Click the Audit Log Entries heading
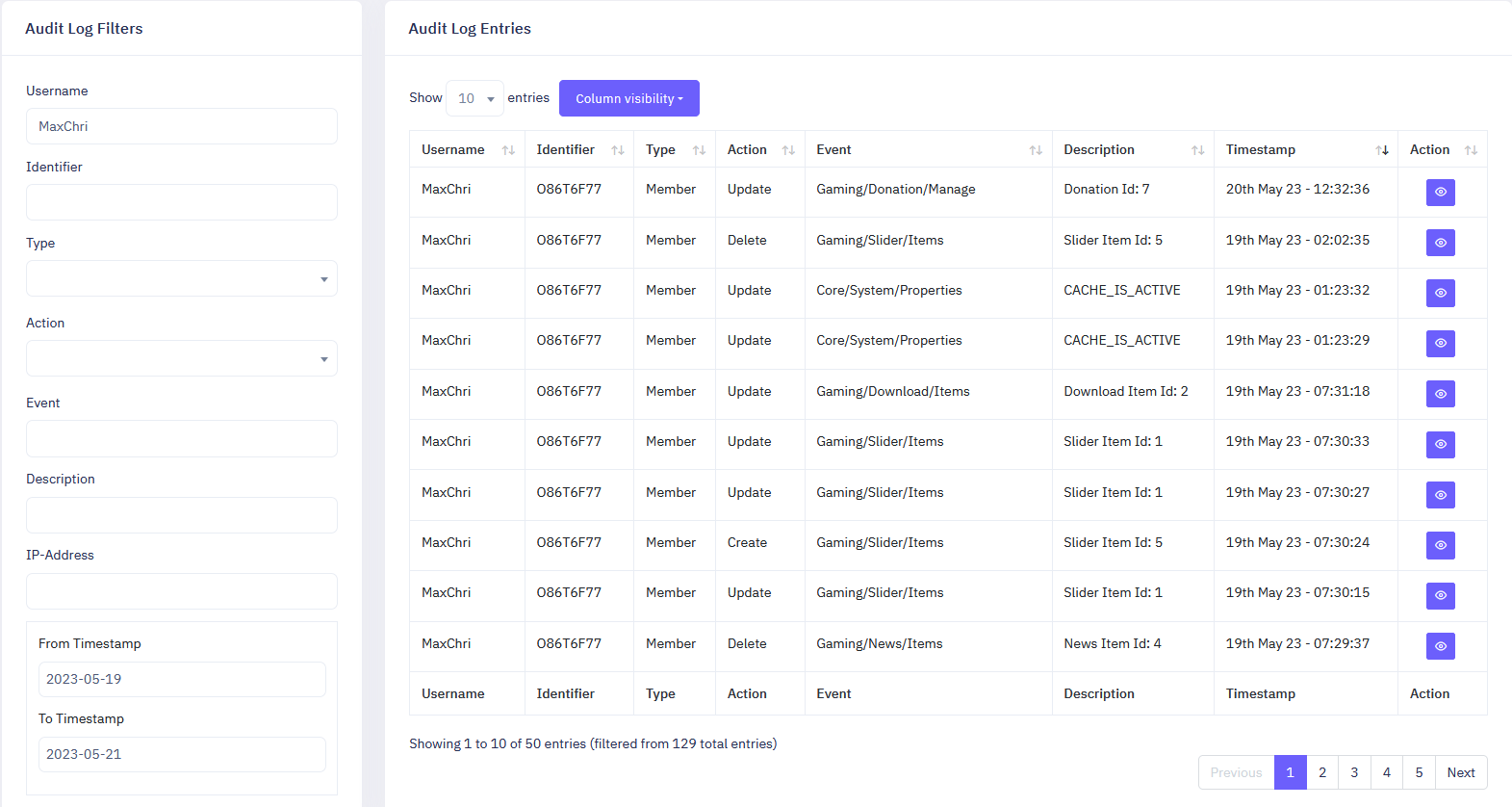 [x=470, y=28]
